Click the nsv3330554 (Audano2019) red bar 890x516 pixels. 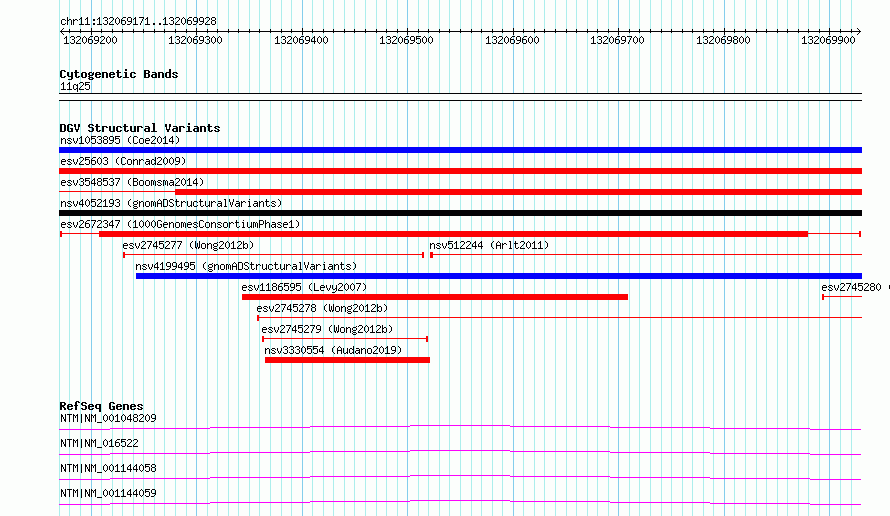coord(347,360)
